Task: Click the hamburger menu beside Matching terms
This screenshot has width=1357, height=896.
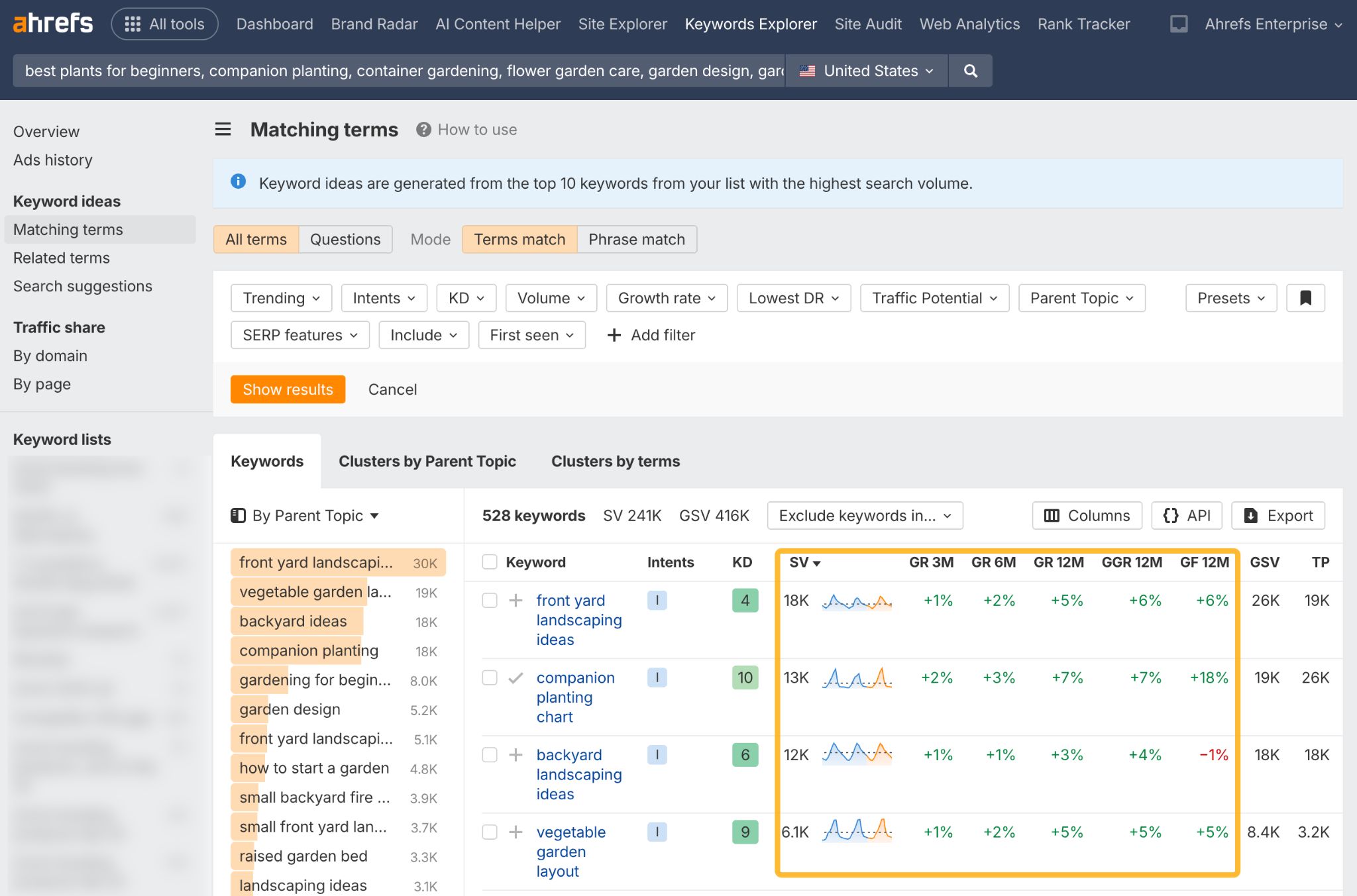Action: click(223, 129)
